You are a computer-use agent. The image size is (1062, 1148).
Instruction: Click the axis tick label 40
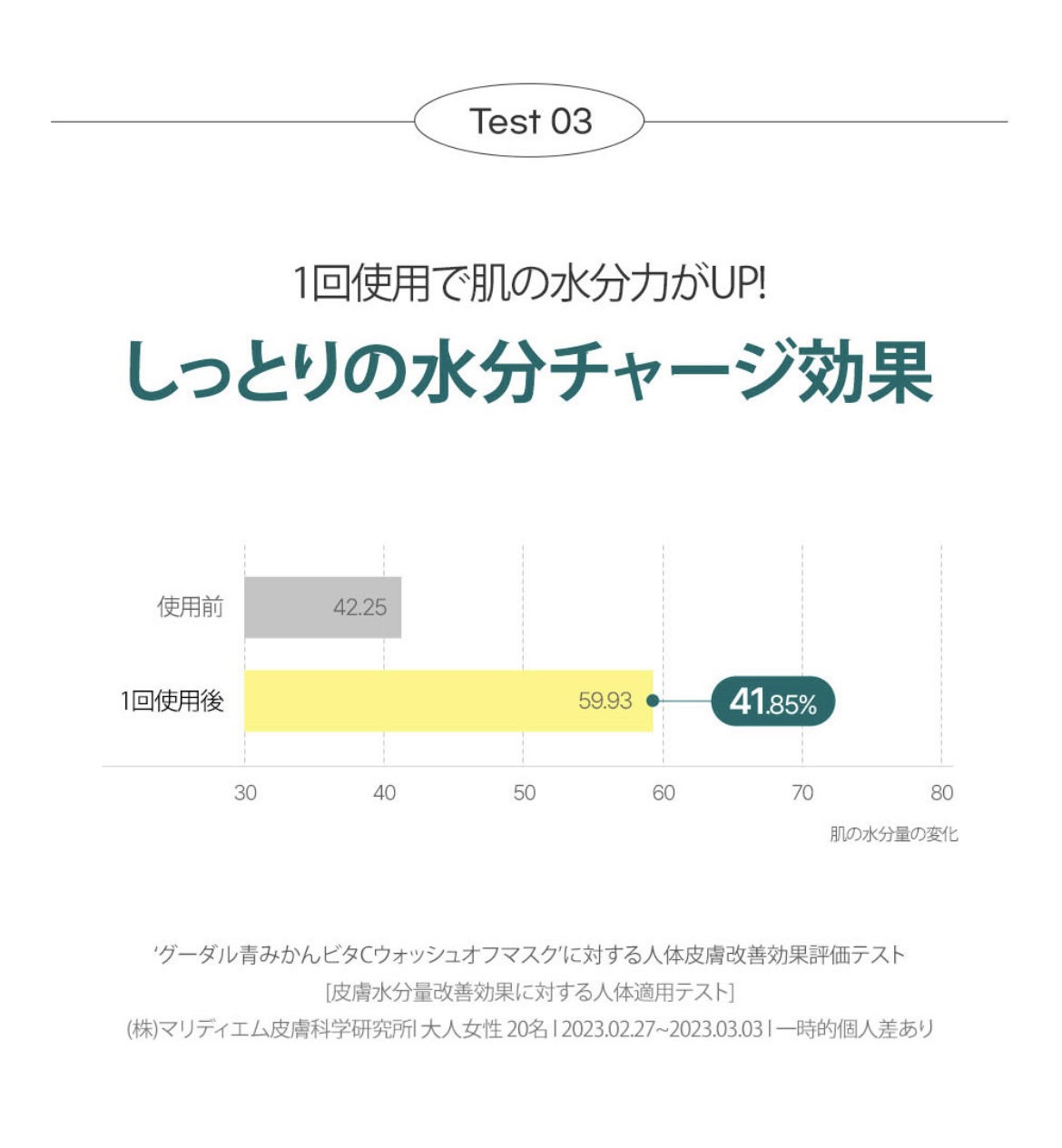coord(384,792)
